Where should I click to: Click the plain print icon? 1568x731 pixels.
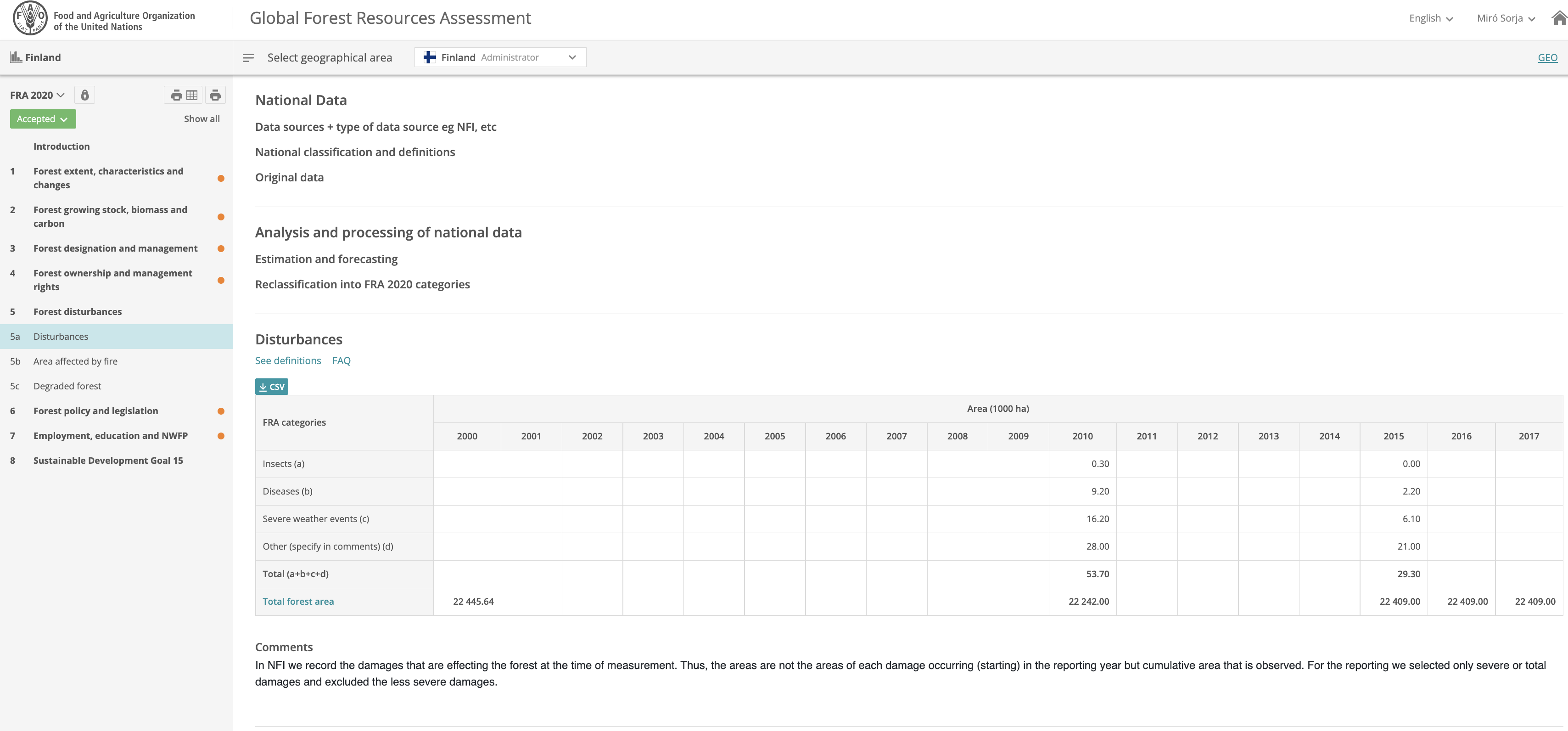click(x=215, y=94)
